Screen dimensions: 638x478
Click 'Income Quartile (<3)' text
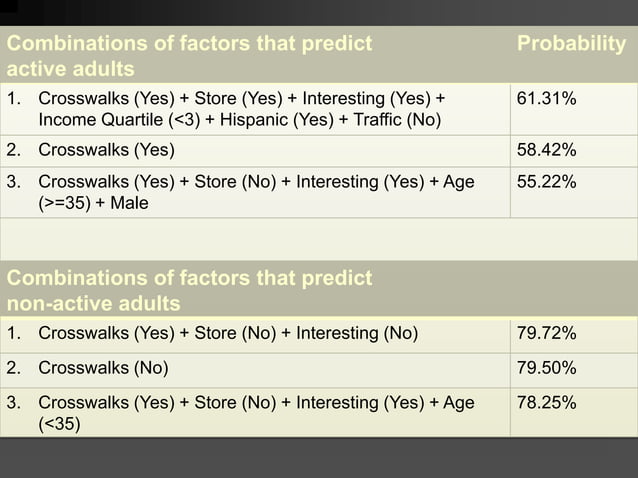[x=119, y=120]
